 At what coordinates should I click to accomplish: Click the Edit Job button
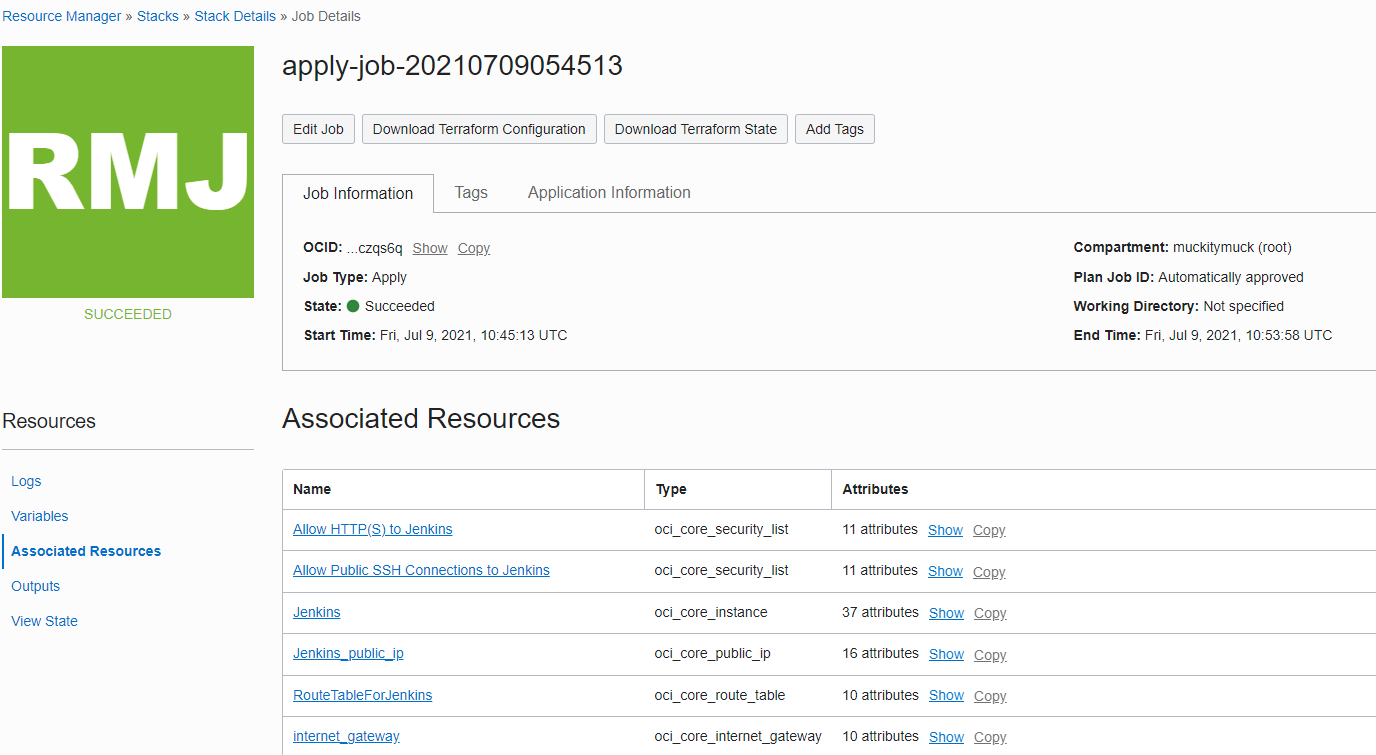318,129
